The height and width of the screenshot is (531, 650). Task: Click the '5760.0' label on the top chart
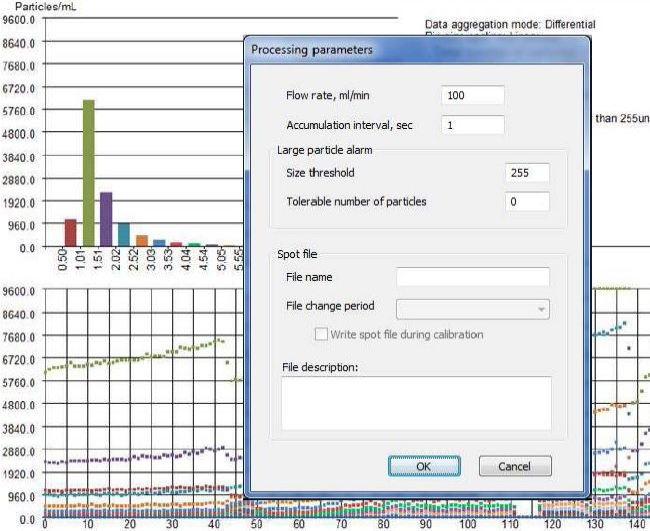pos(19,111)
